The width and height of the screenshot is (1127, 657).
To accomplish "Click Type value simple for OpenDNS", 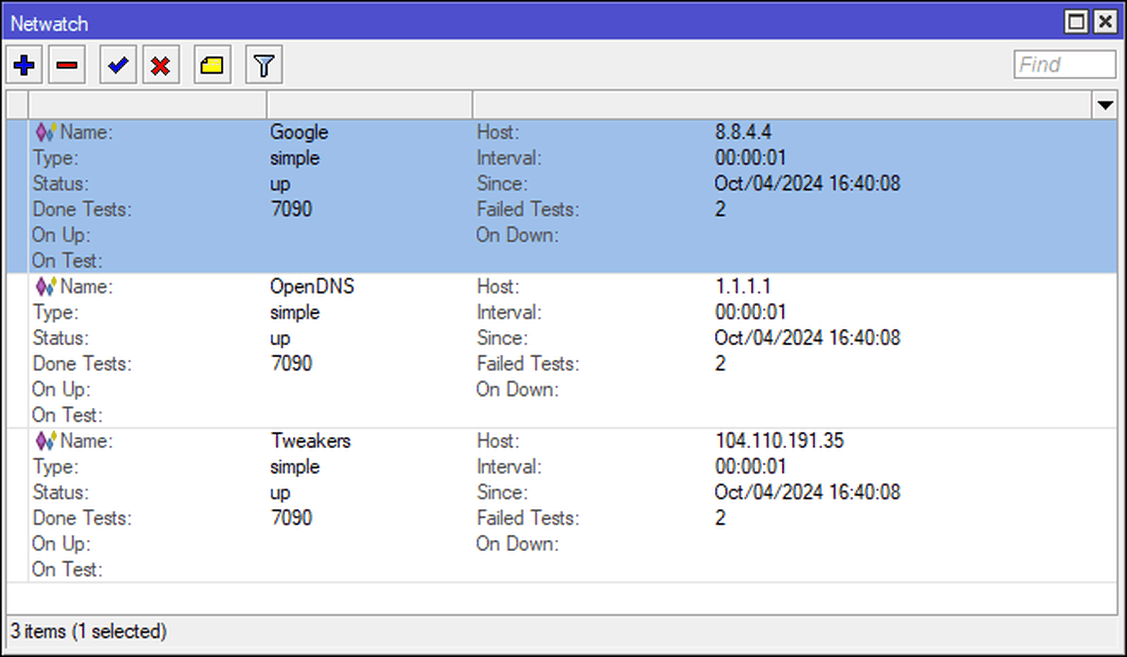I will click(x=295, y=313).
